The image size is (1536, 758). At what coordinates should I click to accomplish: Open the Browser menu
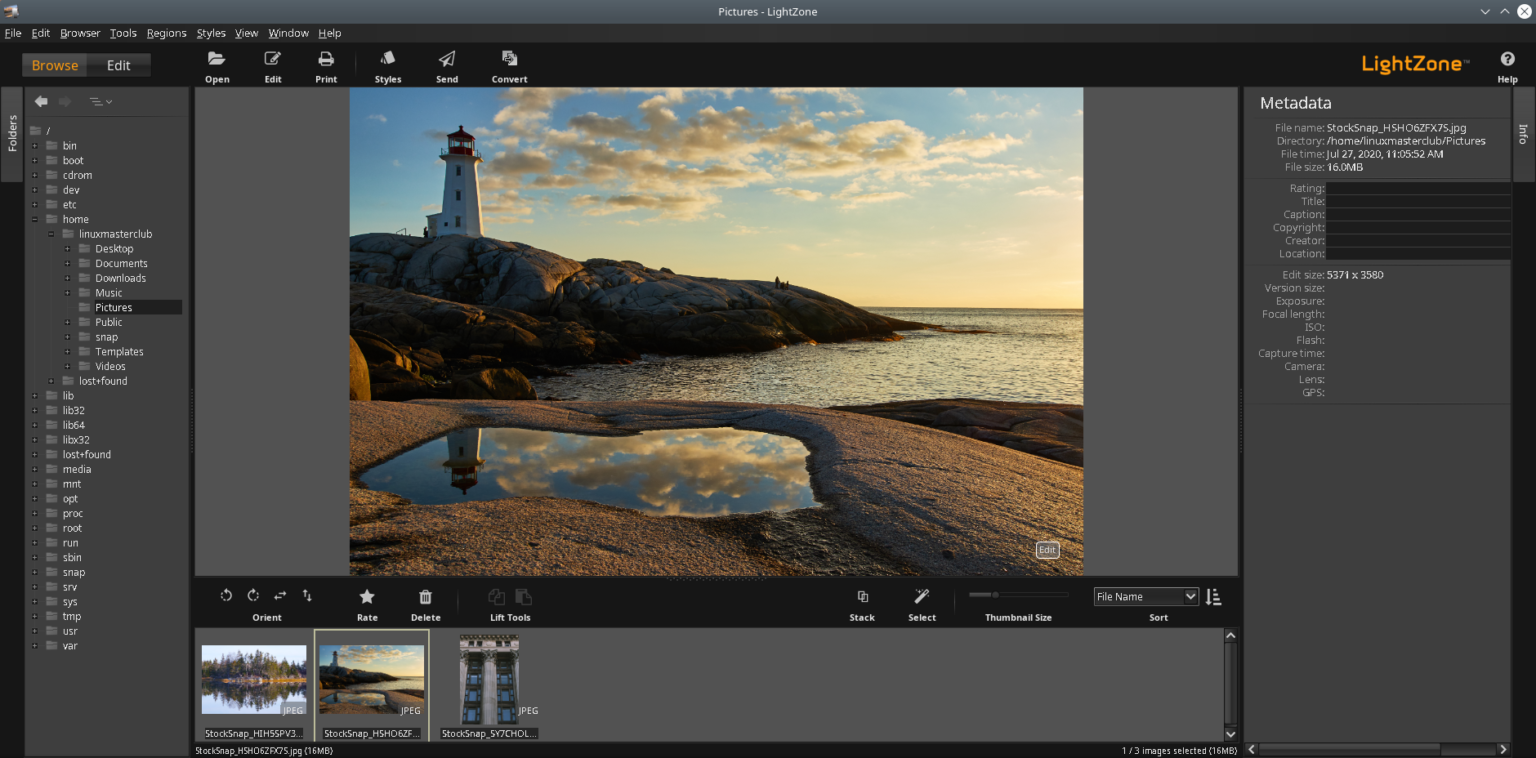click(80, 33)
